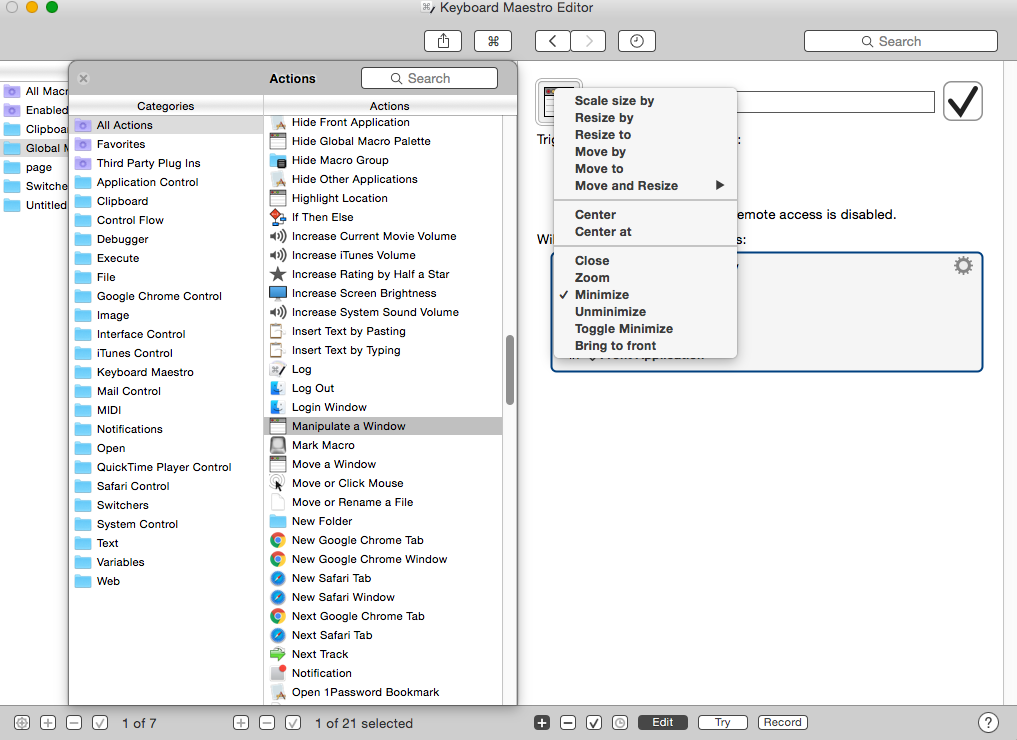
Task: Select Move or Click Mouse action
Action: pos(383,483)
